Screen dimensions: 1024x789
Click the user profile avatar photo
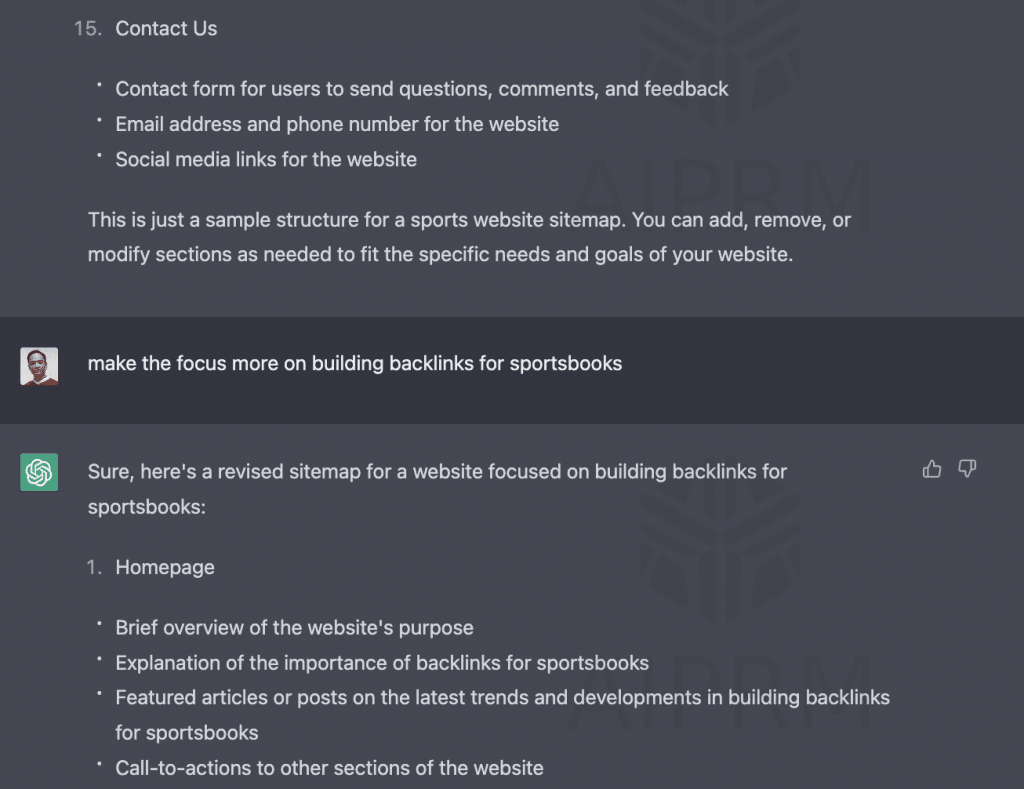[x=39, y=366]
